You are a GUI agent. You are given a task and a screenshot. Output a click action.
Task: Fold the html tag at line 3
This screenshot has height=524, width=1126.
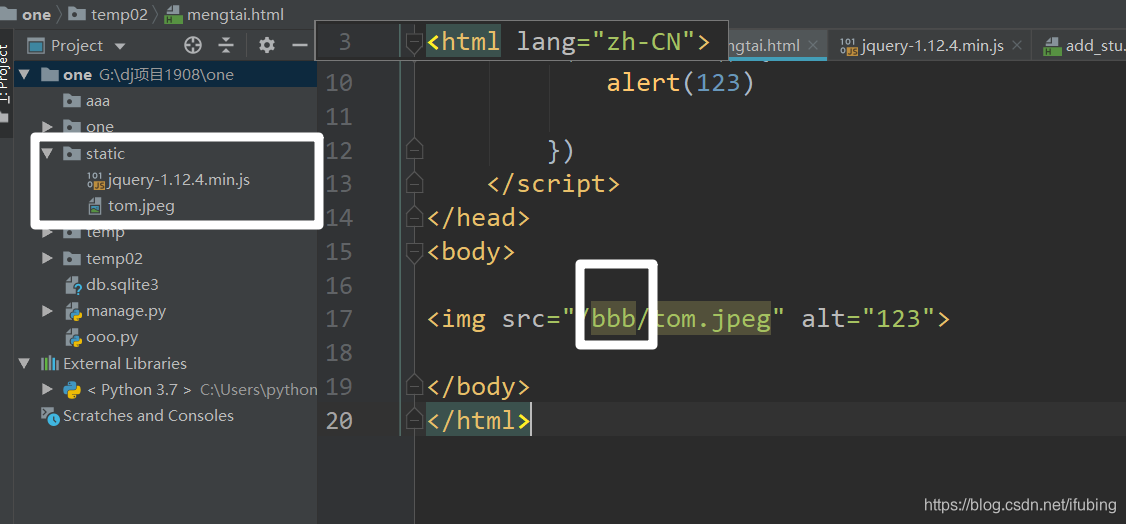(x=414, y=43)
